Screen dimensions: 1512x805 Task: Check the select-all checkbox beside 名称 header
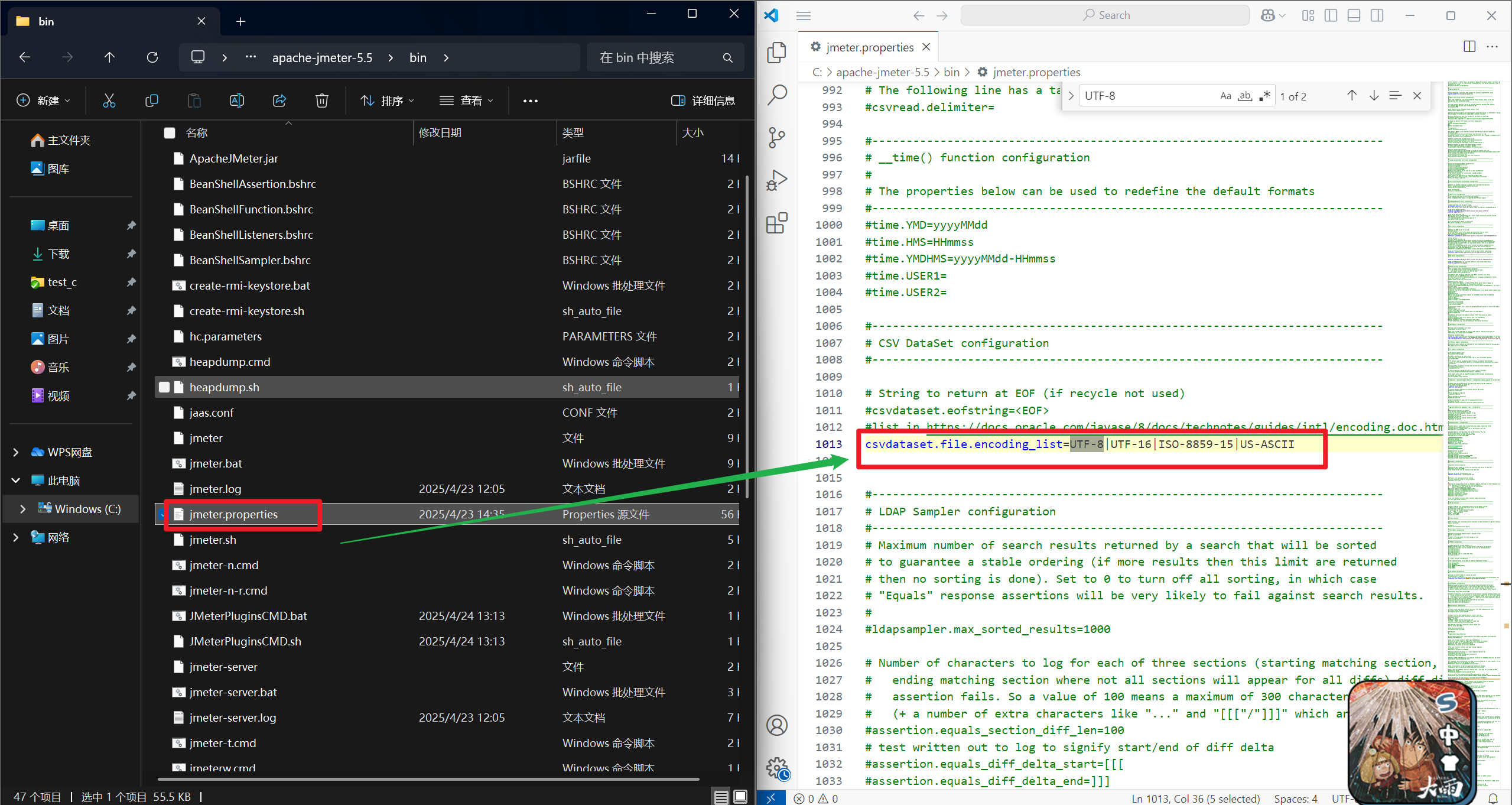pos(170,133)
